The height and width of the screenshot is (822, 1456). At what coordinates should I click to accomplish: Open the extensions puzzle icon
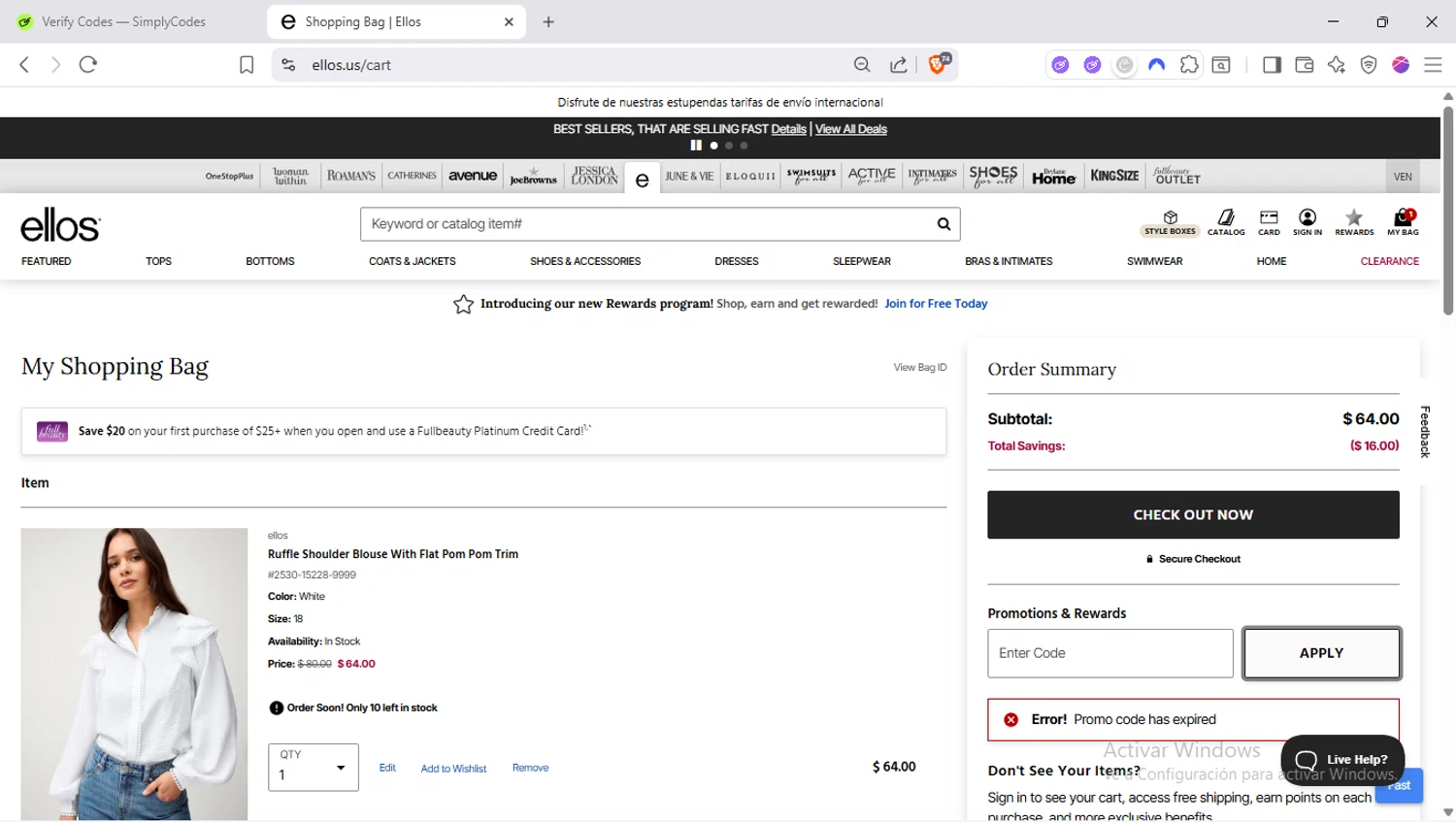(1189, 65)
